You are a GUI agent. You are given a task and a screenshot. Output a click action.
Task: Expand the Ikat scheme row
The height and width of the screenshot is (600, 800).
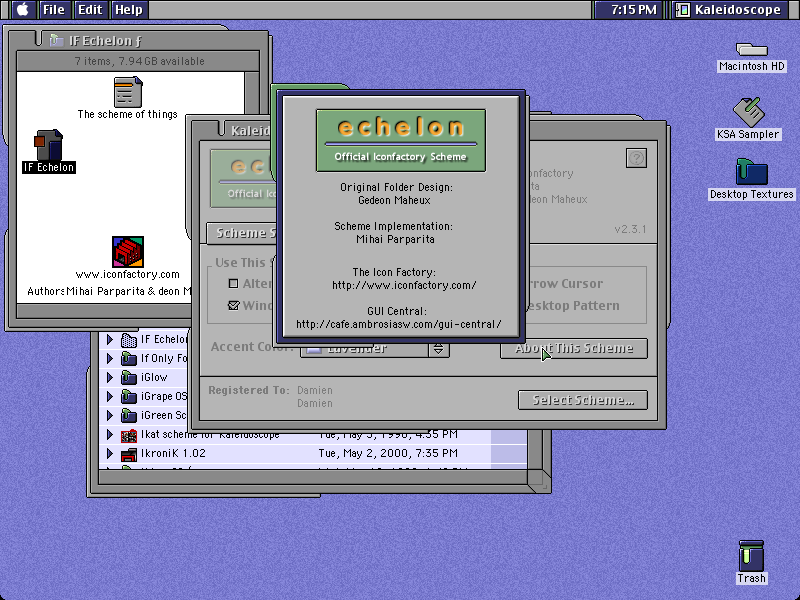pos(109,434)
